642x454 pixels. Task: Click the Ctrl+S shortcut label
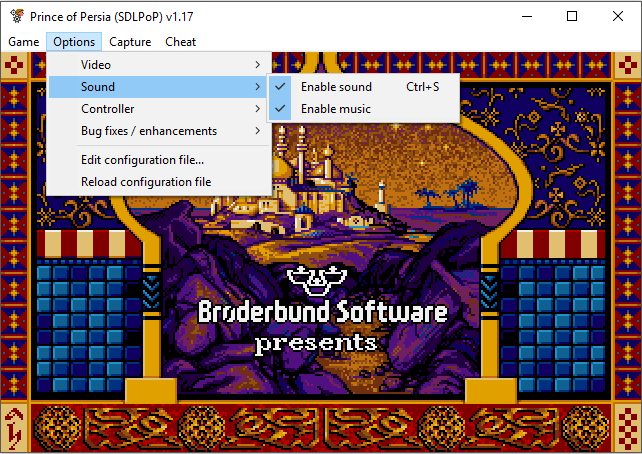[x=423, y=87]
